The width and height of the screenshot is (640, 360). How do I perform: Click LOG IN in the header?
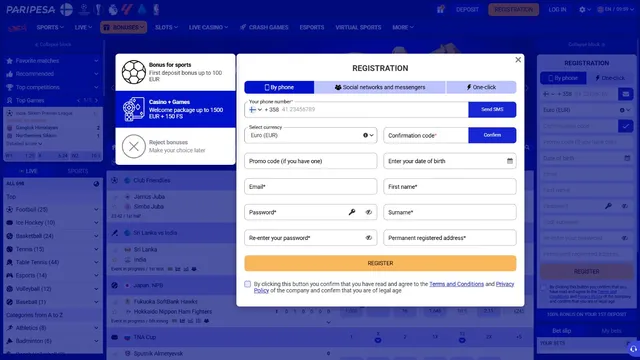pyautogui.click(x=557, y=9)
